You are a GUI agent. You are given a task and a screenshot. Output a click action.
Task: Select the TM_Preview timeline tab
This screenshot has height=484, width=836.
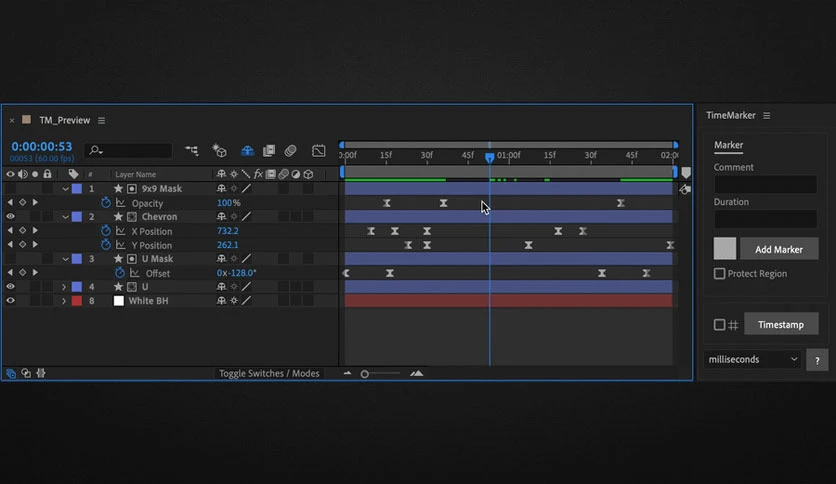[65, 120]
